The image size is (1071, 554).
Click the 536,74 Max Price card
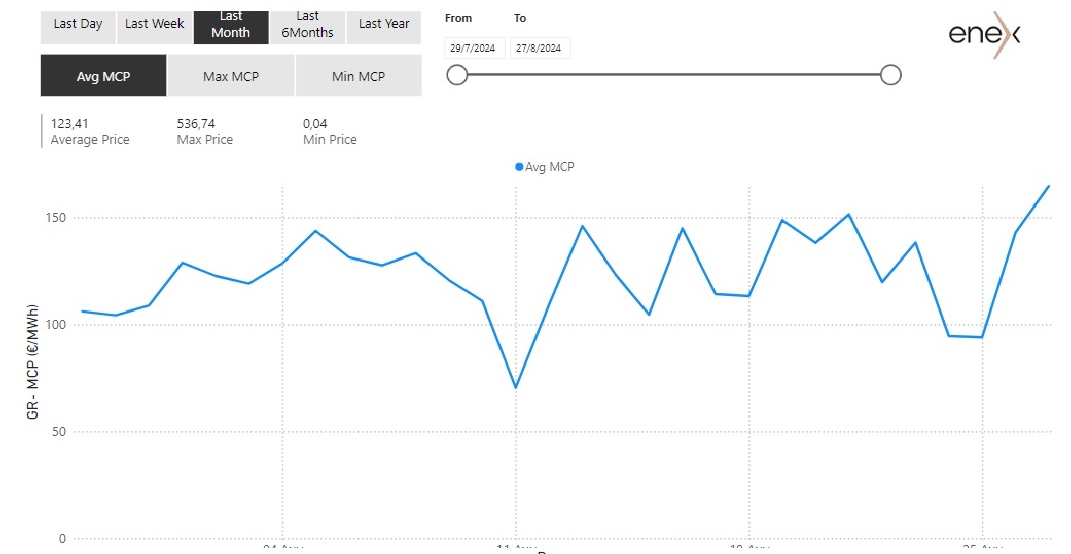click(x=205, y=131)
